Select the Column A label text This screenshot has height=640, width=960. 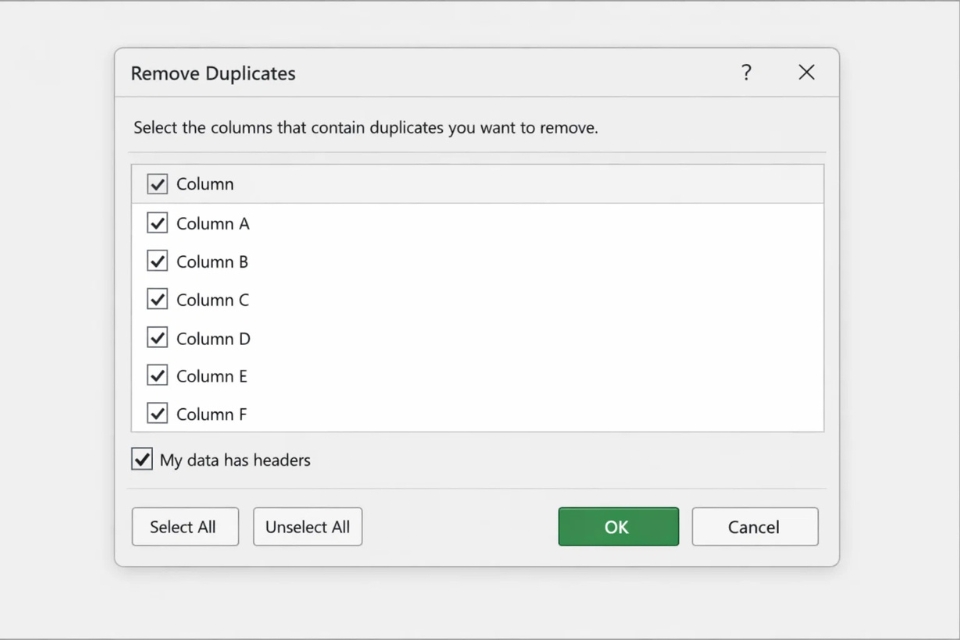(x=212, y=222)
